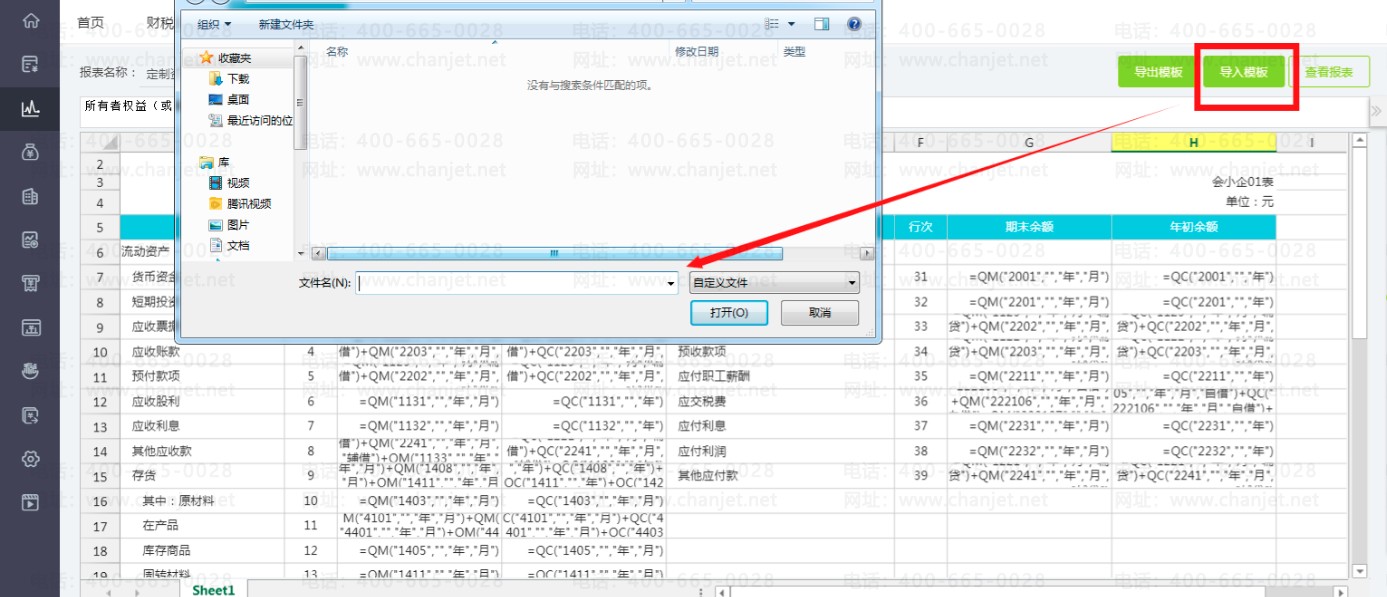
Task: Expand the view options dropdown arrow
Action: pos(792,24)
